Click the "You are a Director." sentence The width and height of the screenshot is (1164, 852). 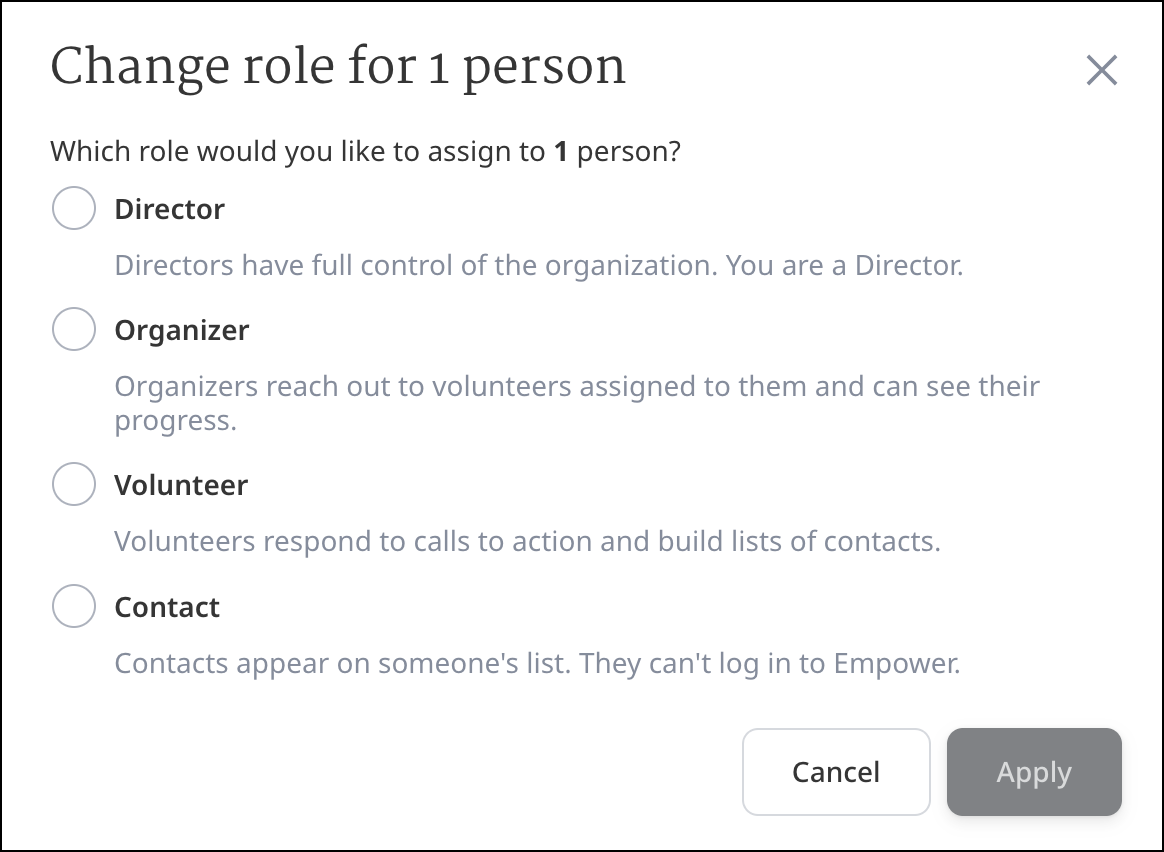click(x=844, y=266)
